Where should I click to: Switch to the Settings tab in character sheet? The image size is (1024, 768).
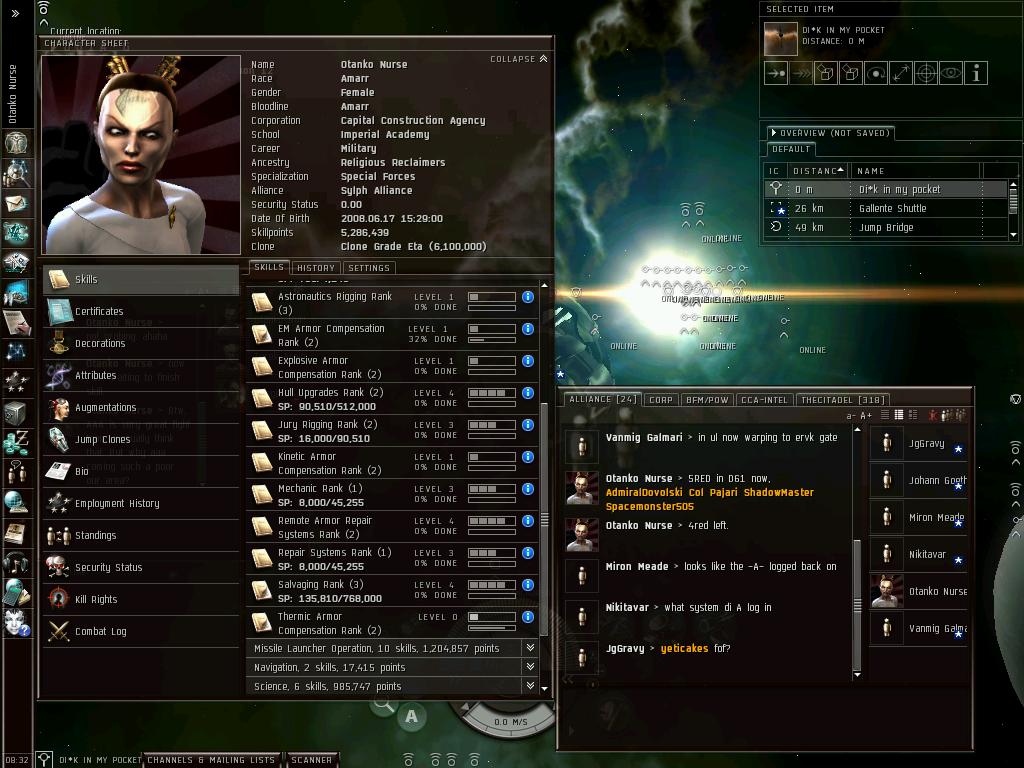(369, 268)
